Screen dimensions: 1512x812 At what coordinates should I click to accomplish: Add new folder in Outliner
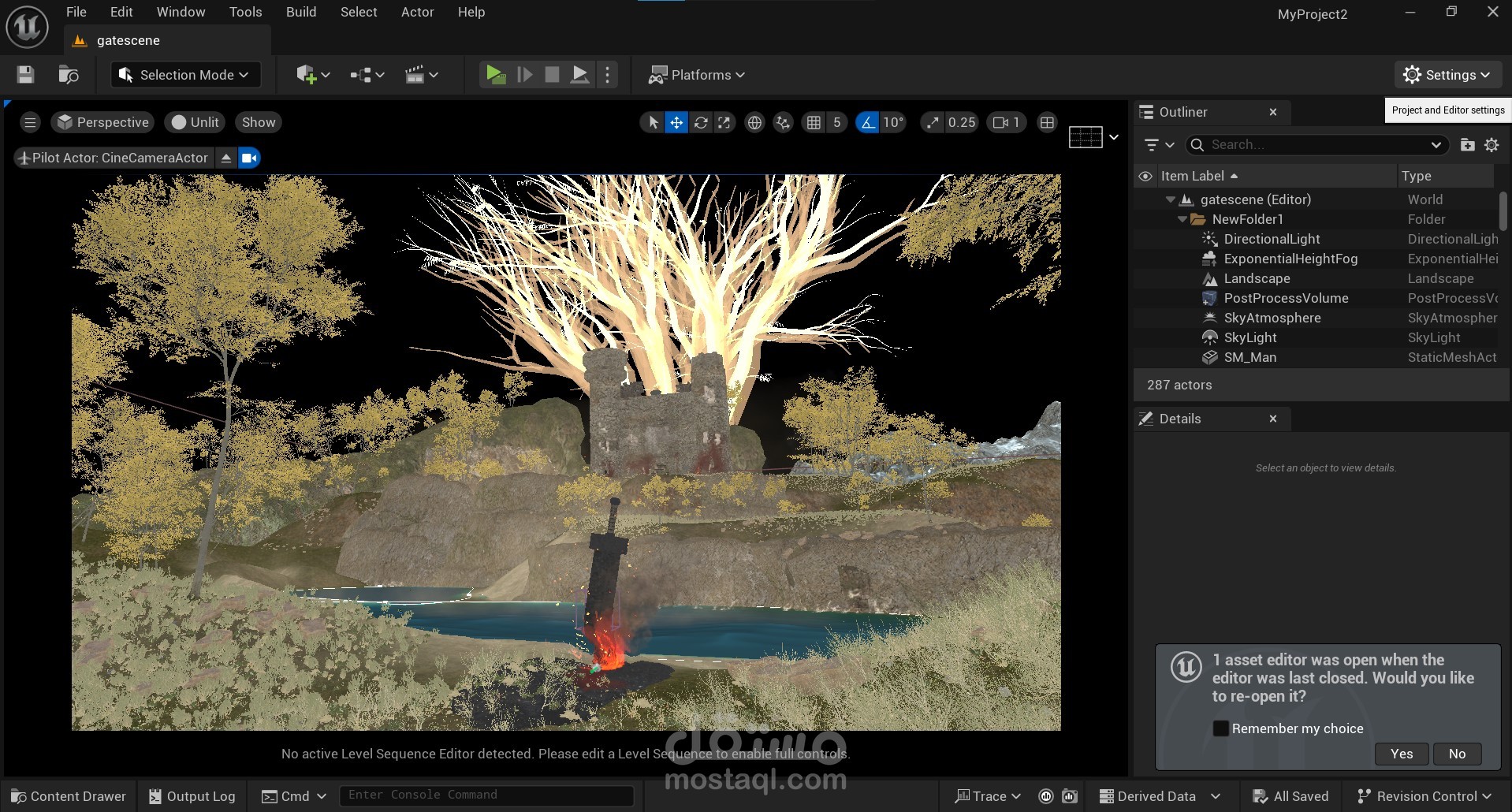(x=1467, y=145)
